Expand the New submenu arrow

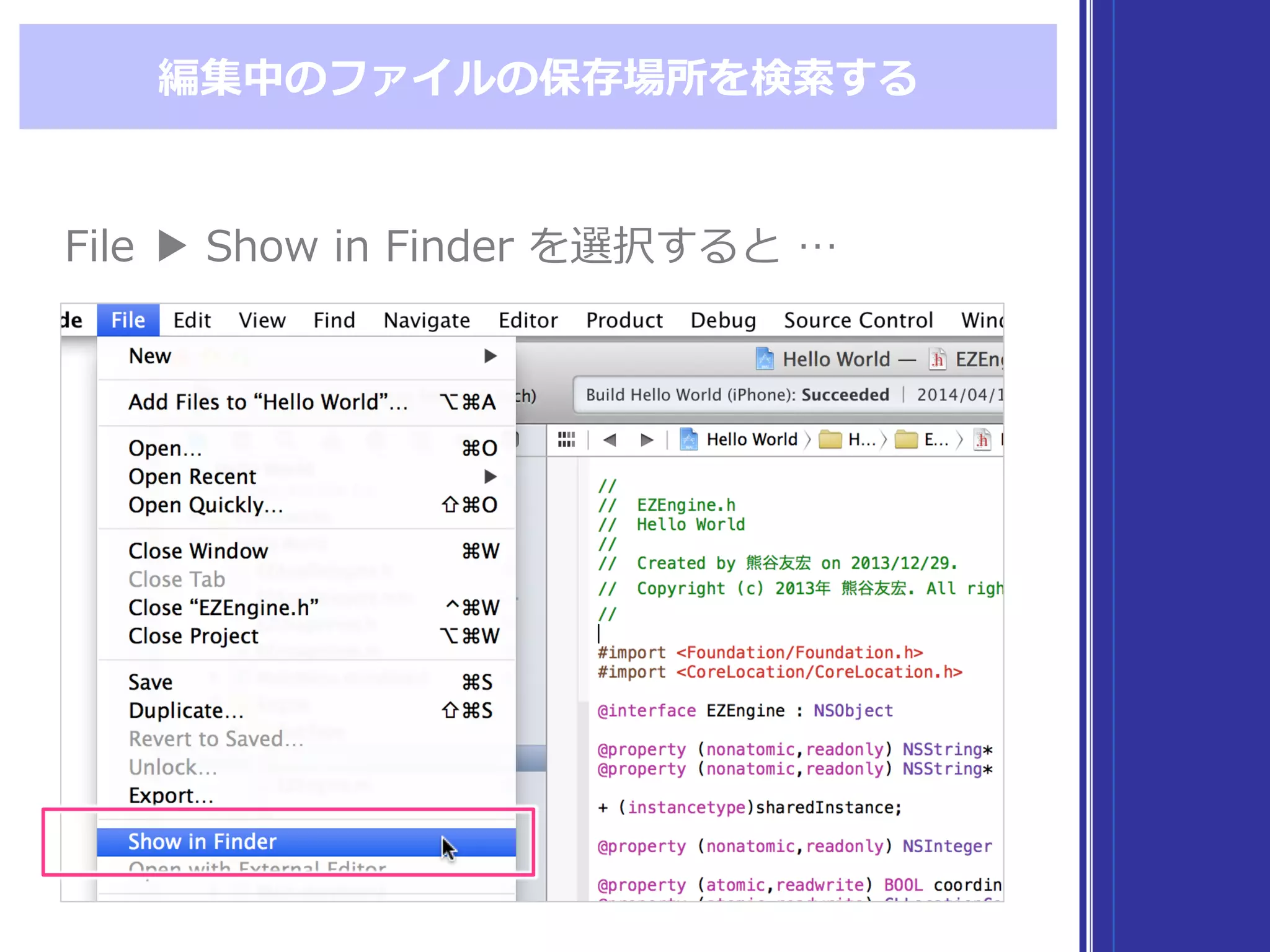tap(491, 356)
